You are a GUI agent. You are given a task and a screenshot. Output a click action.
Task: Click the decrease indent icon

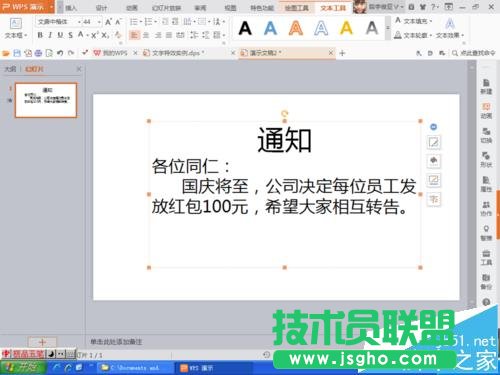165,22
